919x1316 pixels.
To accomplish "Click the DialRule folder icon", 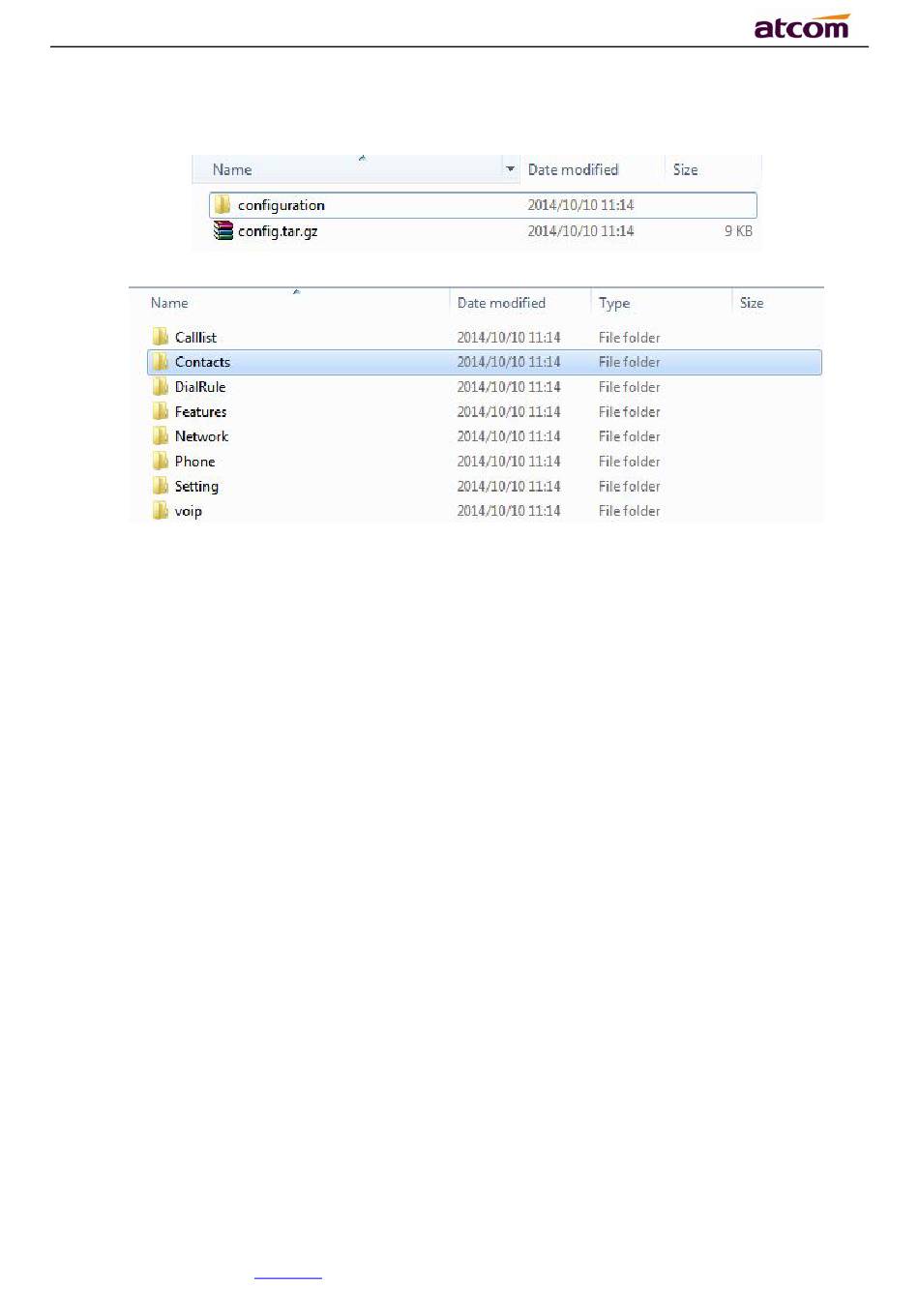I will pyautogui.click(x=161, y=387).
